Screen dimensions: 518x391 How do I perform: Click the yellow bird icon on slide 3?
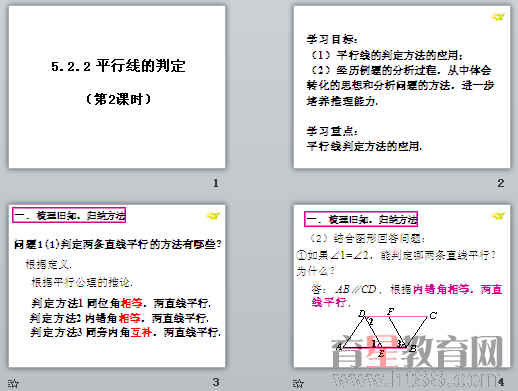coord(213,216)
